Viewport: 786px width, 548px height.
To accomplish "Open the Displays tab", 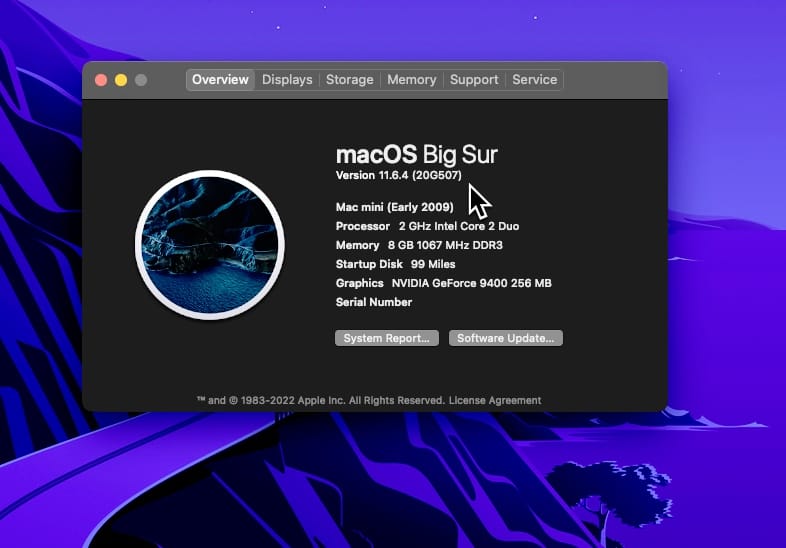I will click(x=287, y=80).
